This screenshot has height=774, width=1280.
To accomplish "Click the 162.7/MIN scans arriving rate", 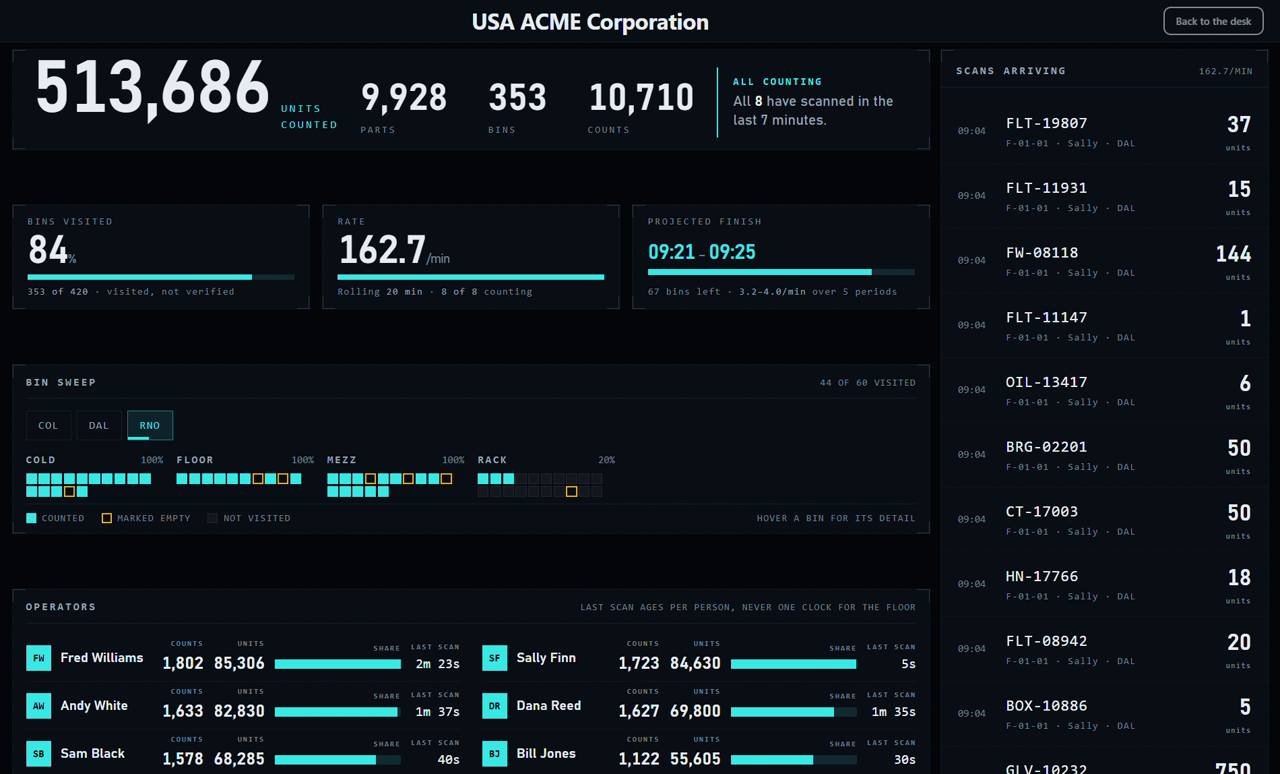I will (1225, 72).
